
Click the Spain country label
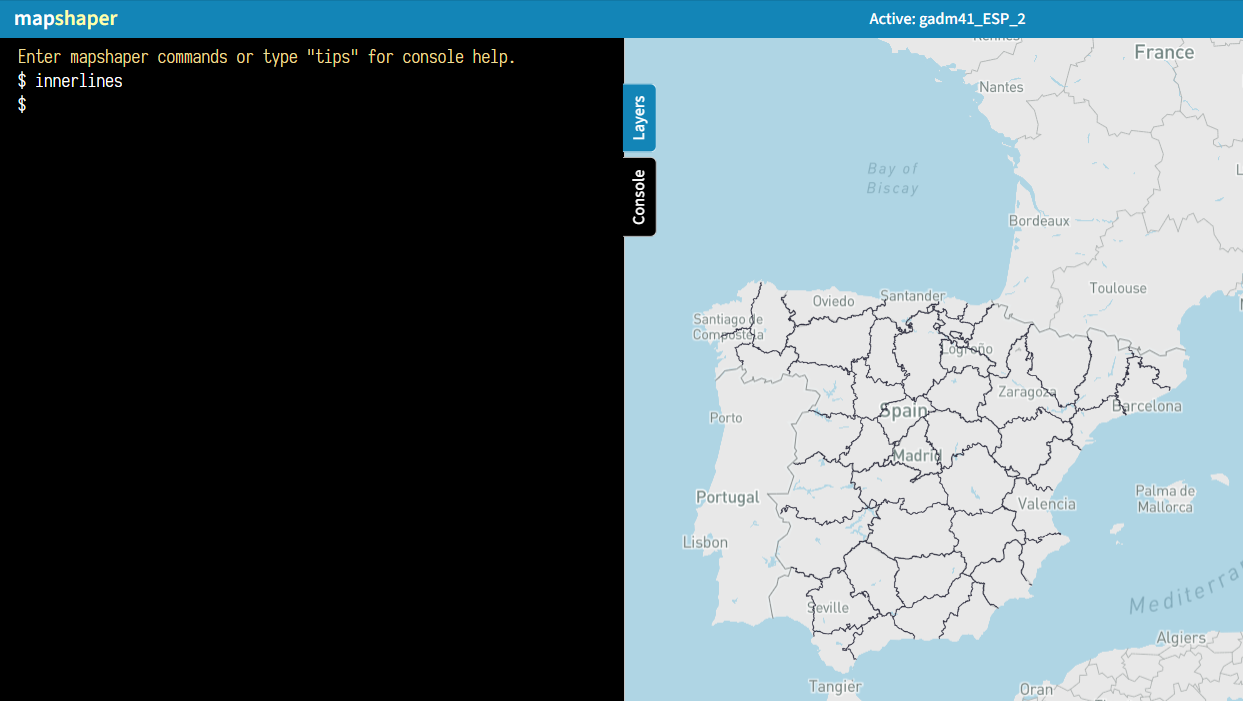point(904,411)
